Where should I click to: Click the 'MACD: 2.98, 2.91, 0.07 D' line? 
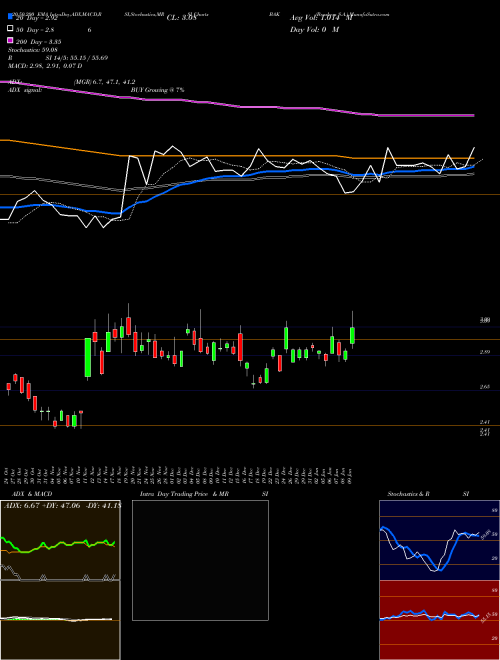[x=45, y=66]
